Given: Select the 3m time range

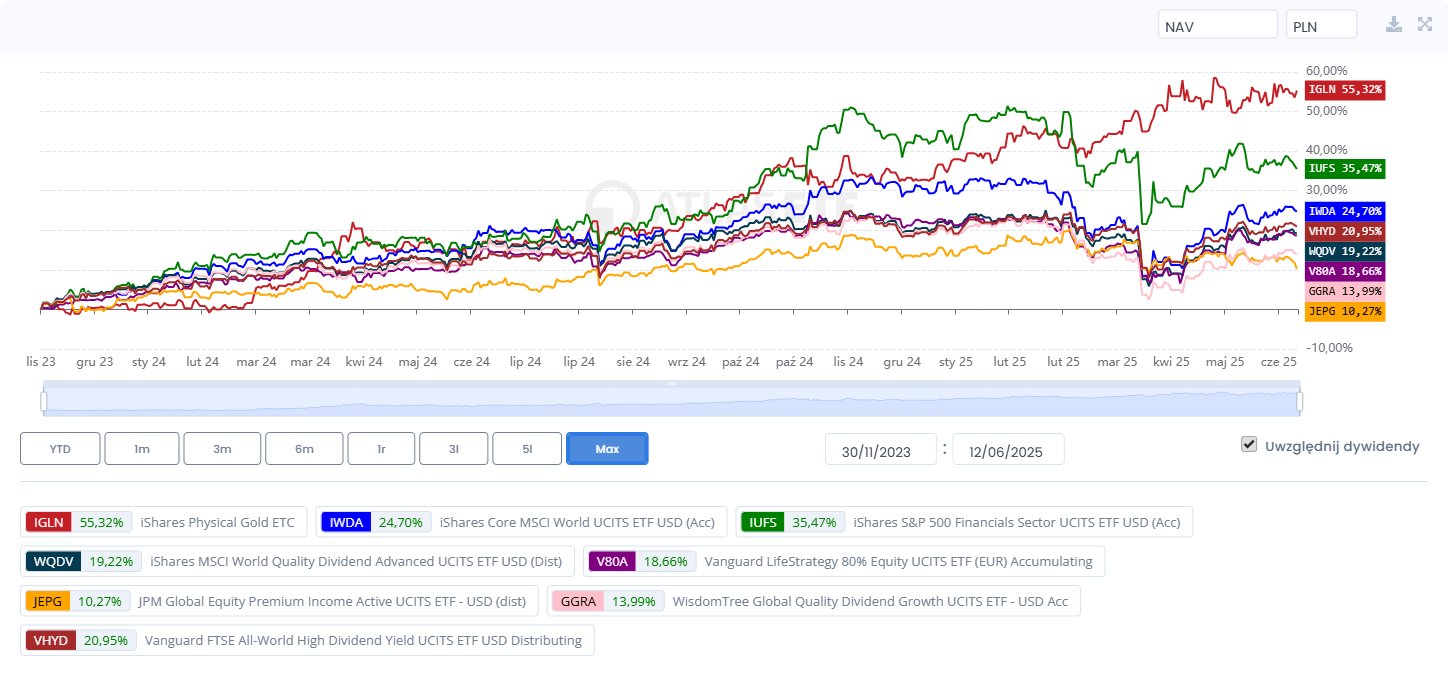Looking at the screenshot, I should point(222,449).
